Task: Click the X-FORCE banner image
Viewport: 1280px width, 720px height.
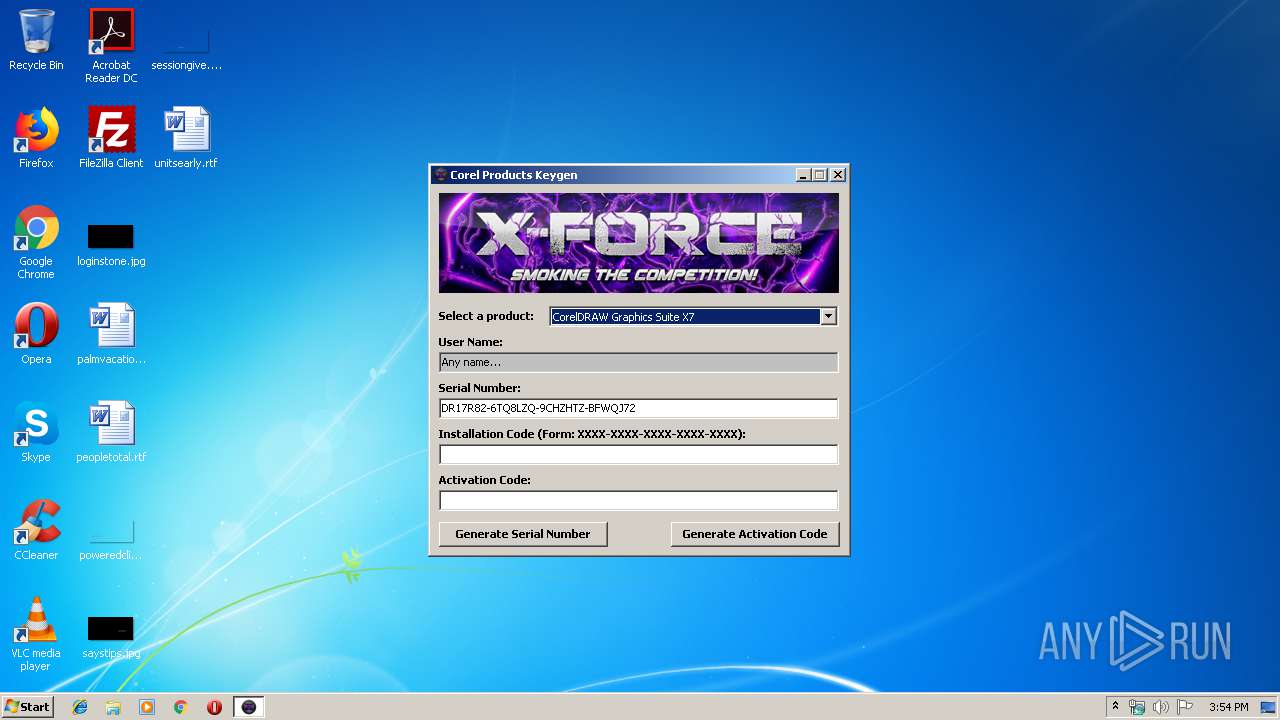Action: (639, 243)
